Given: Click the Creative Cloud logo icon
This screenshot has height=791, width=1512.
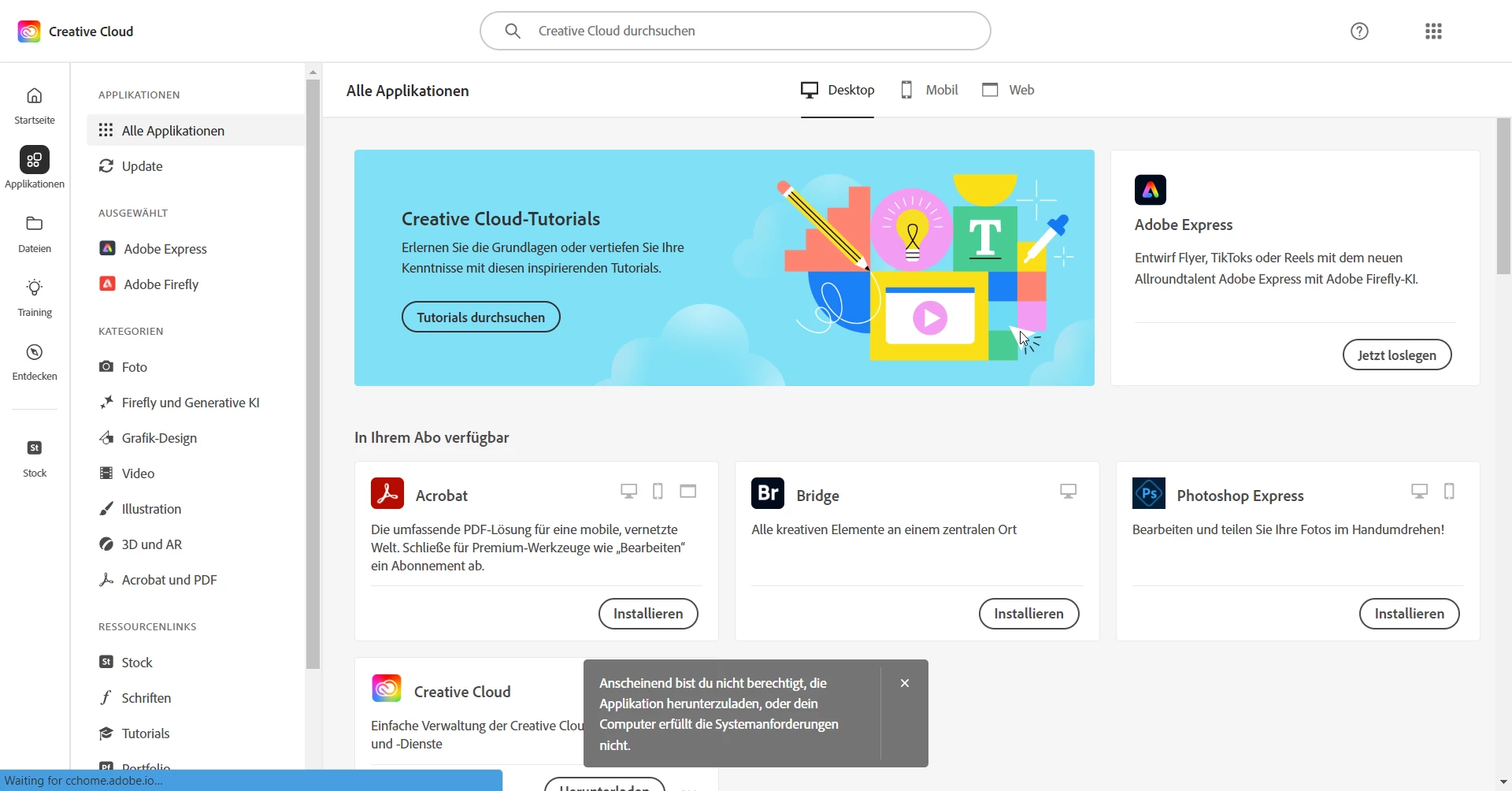Looking at the screenshot, I should point(29,32).
